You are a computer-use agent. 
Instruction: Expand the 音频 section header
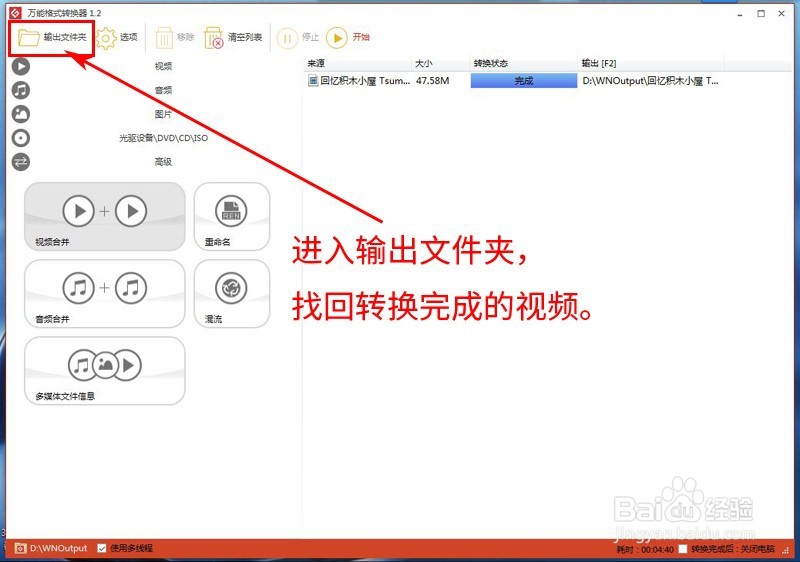tap(163, 90)
